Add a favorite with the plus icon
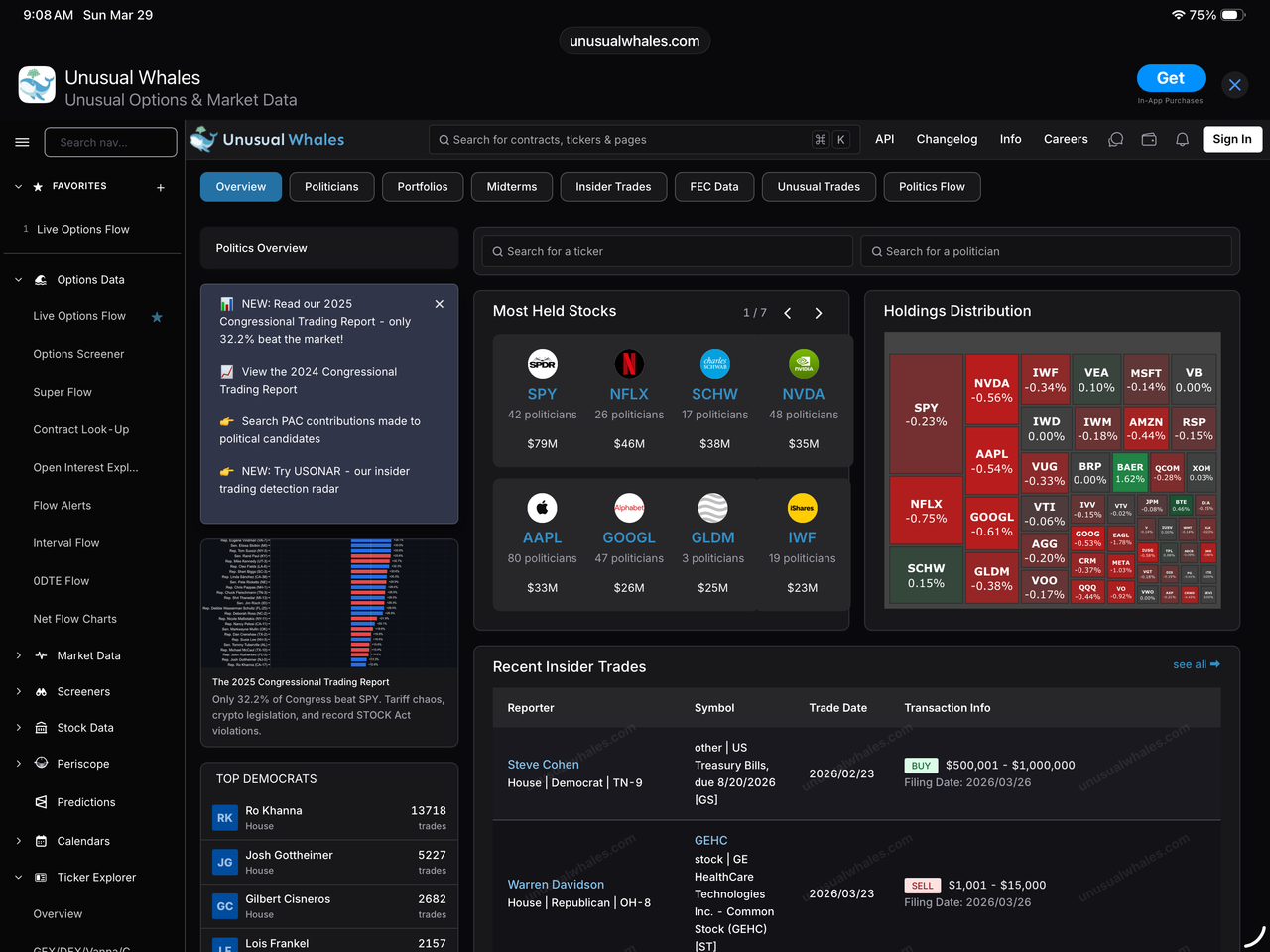 point(161,187)
